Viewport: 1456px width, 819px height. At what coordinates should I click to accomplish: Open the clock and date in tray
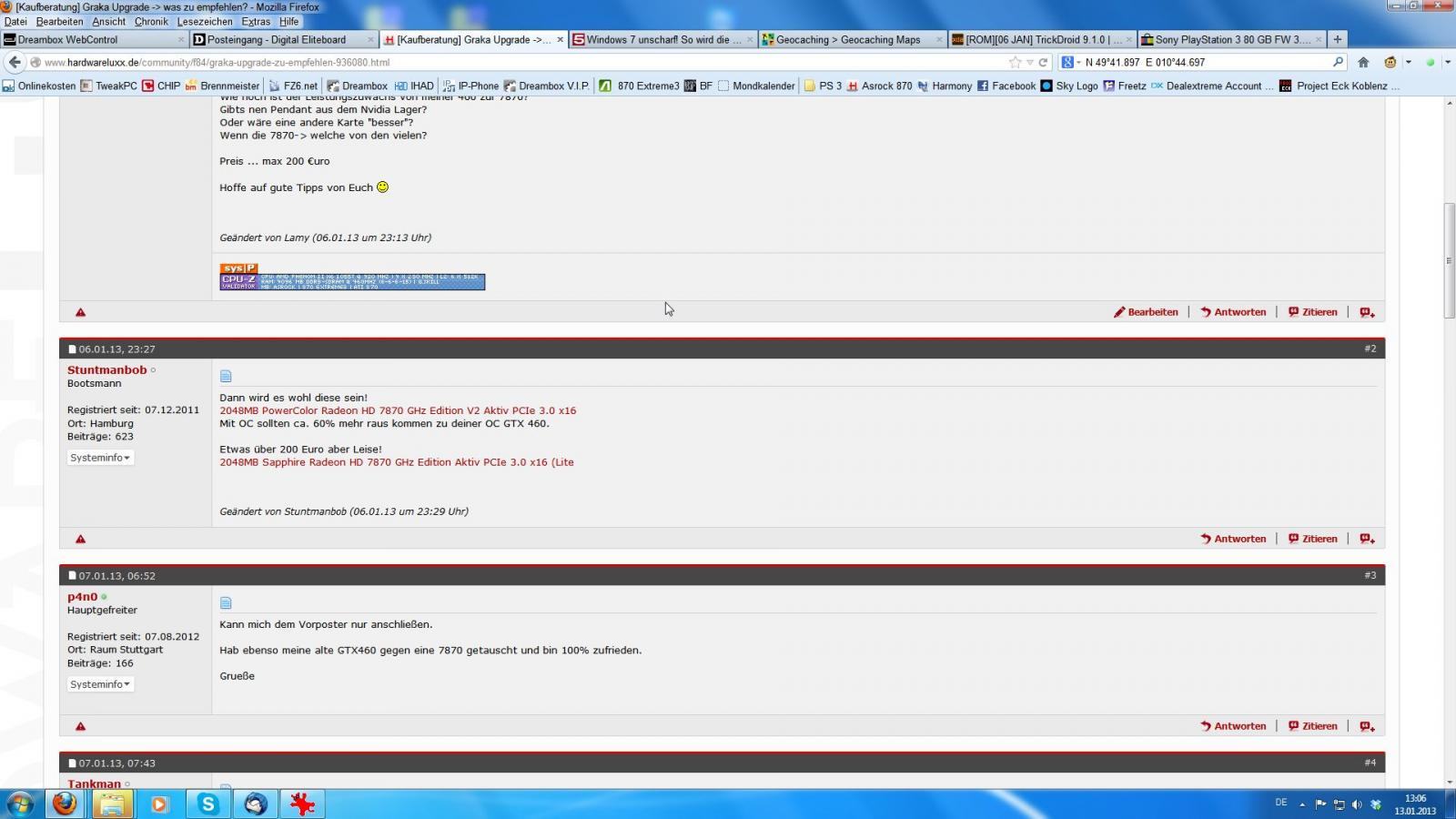1415,804
